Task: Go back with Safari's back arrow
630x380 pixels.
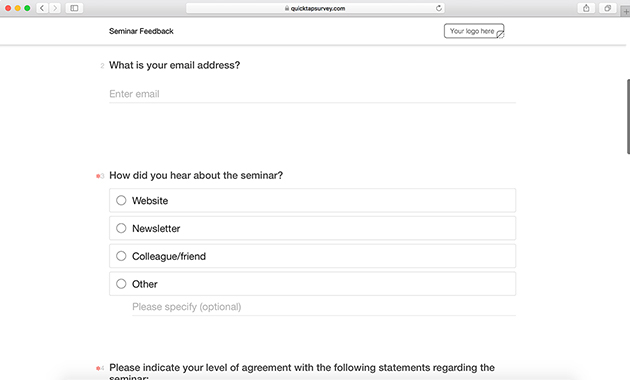Action: pyautogui.click(x=42, y=8)
